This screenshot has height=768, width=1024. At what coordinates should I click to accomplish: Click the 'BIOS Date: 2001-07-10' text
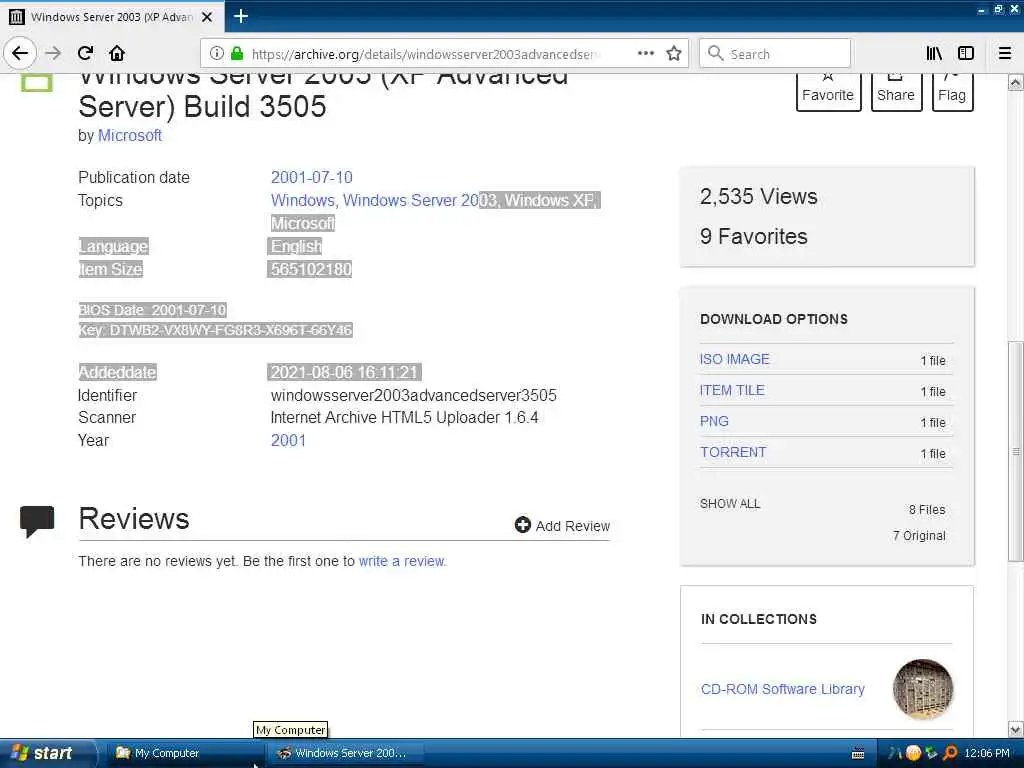pyautogui.click(x=152, y=310)
